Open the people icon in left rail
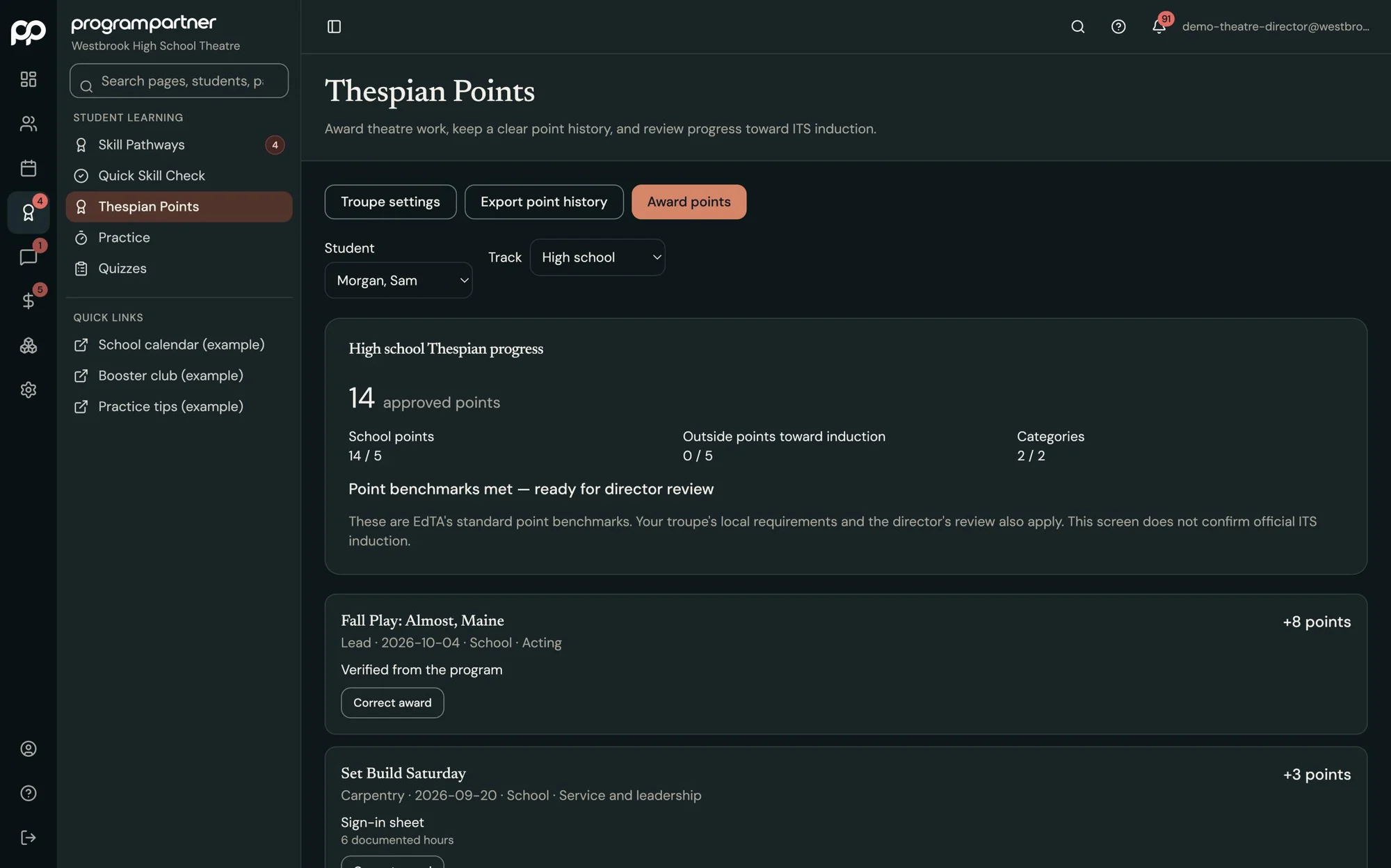This screenshot has width=1391, height=868. click(x=29, y=124)
